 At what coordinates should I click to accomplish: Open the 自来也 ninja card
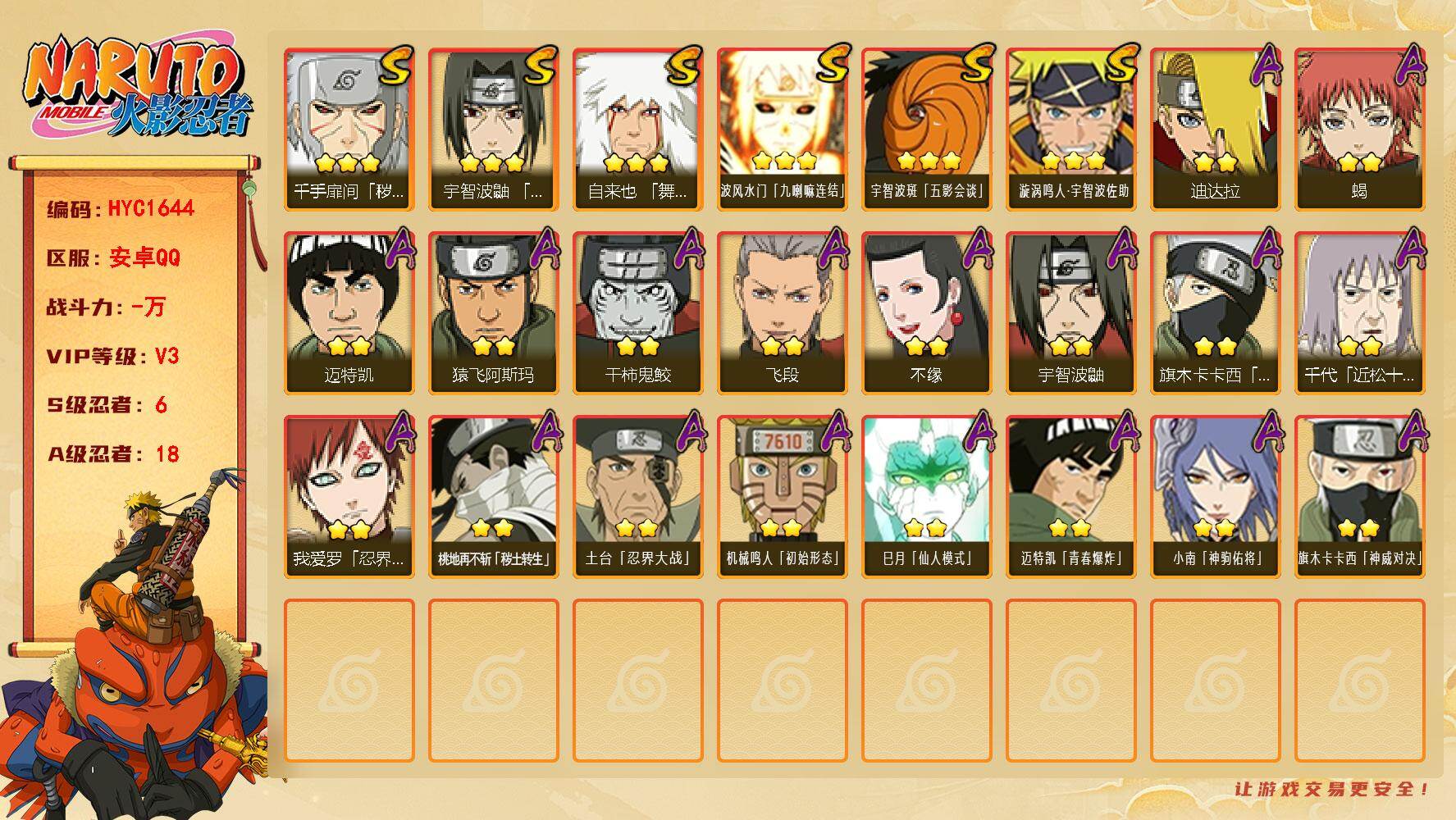coord(637,130)
